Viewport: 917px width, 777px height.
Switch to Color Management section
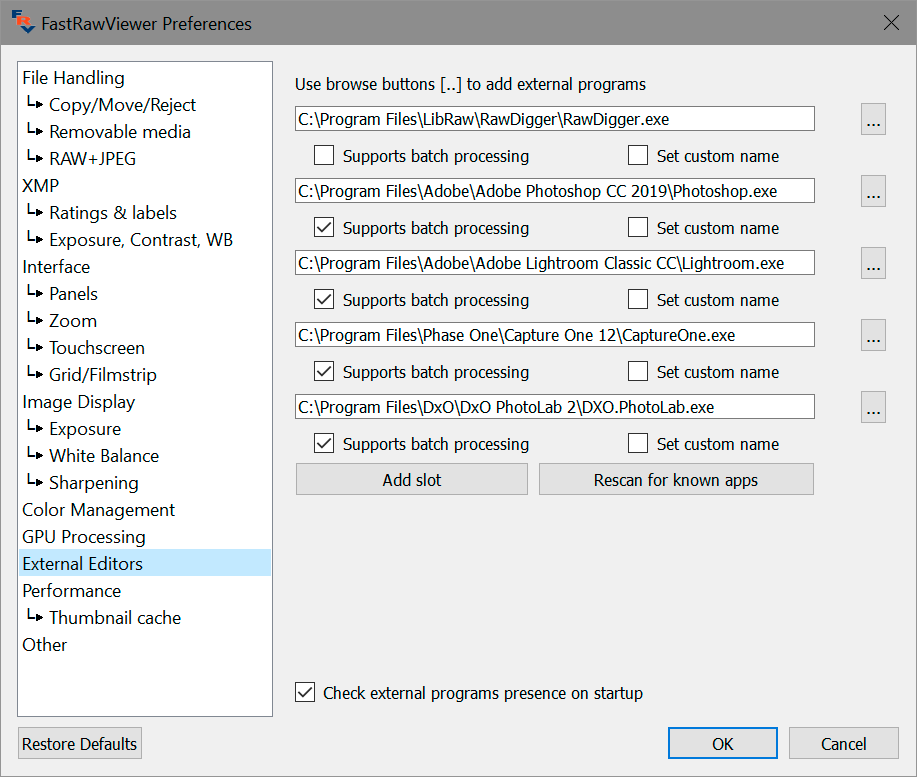[x=98, y=510]
